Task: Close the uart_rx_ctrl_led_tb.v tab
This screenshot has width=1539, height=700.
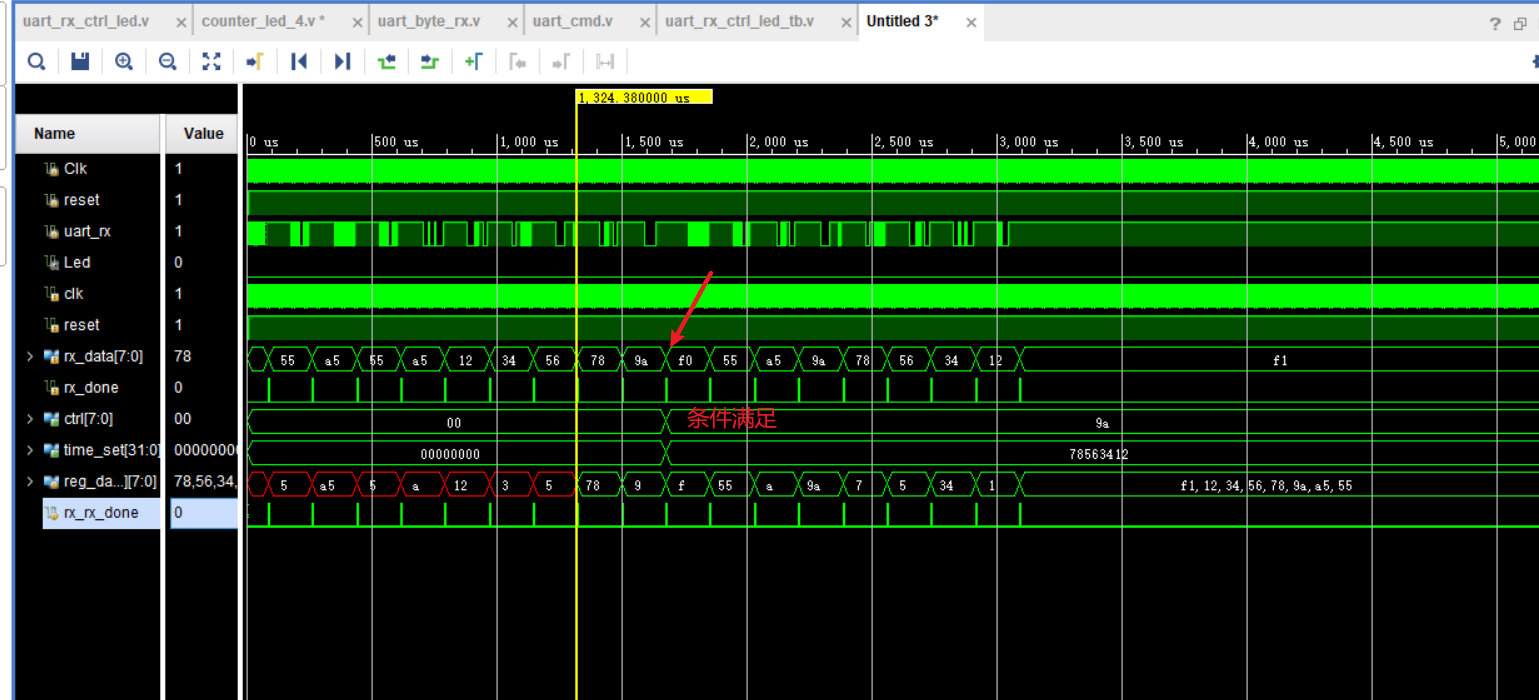Action: point(844,22)
